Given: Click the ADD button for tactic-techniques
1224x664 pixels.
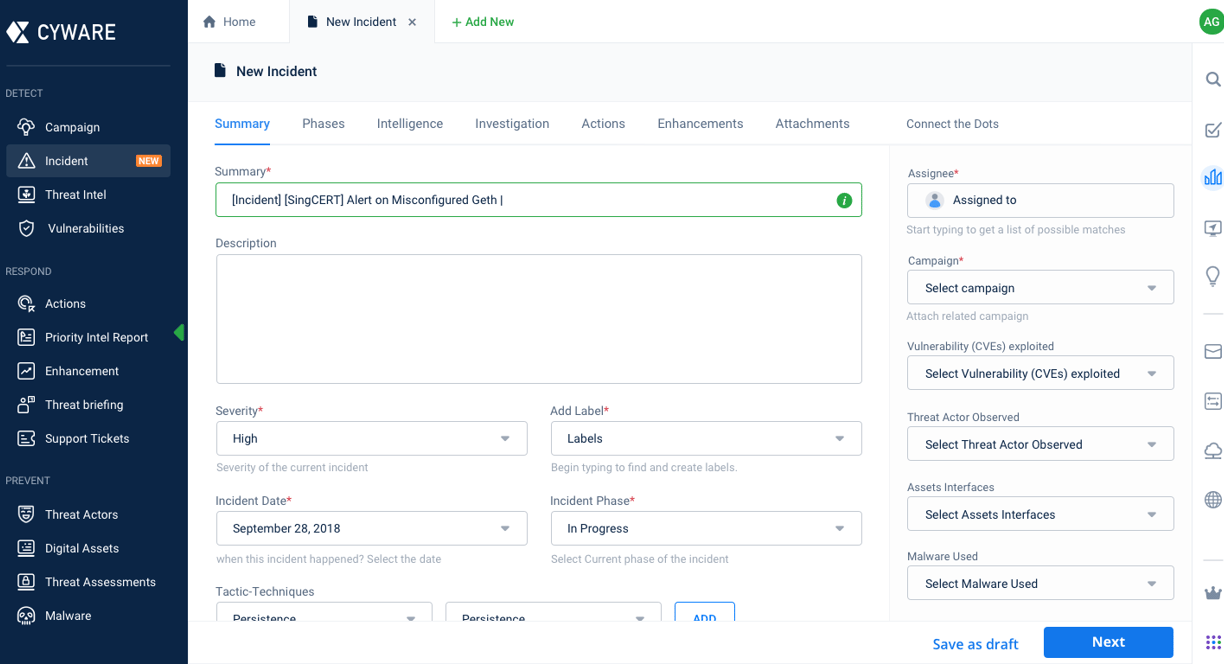Looking at the screenshot, I should (704, 613).
